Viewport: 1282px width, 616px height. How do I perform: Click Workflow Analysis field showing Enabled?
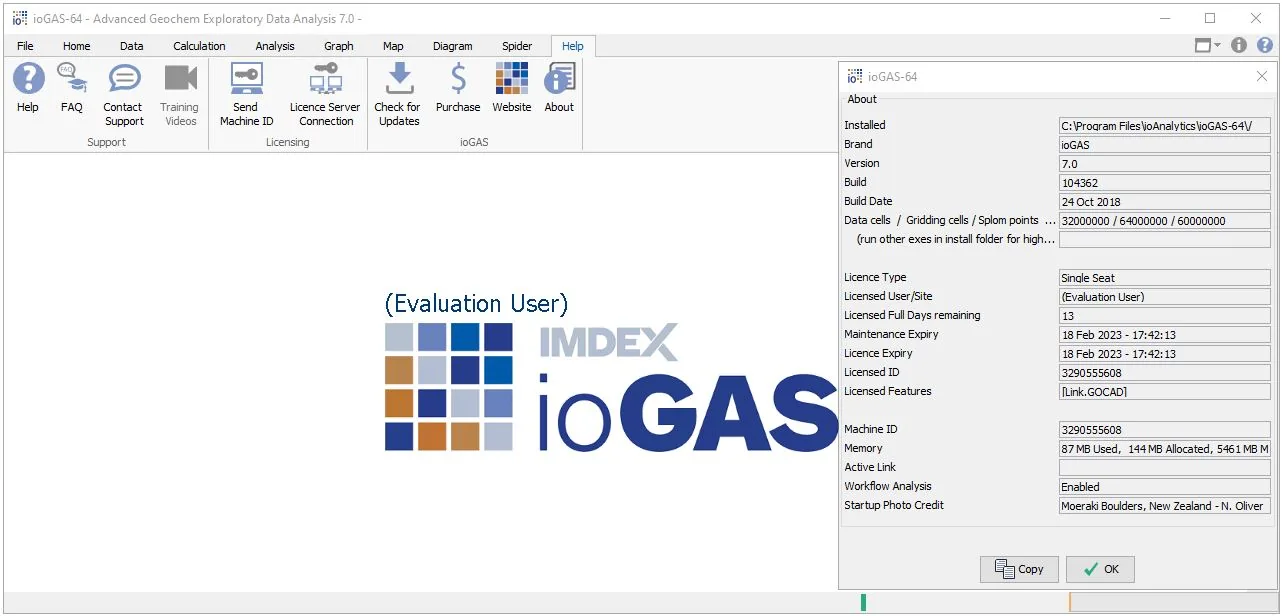click(1165, 487)
